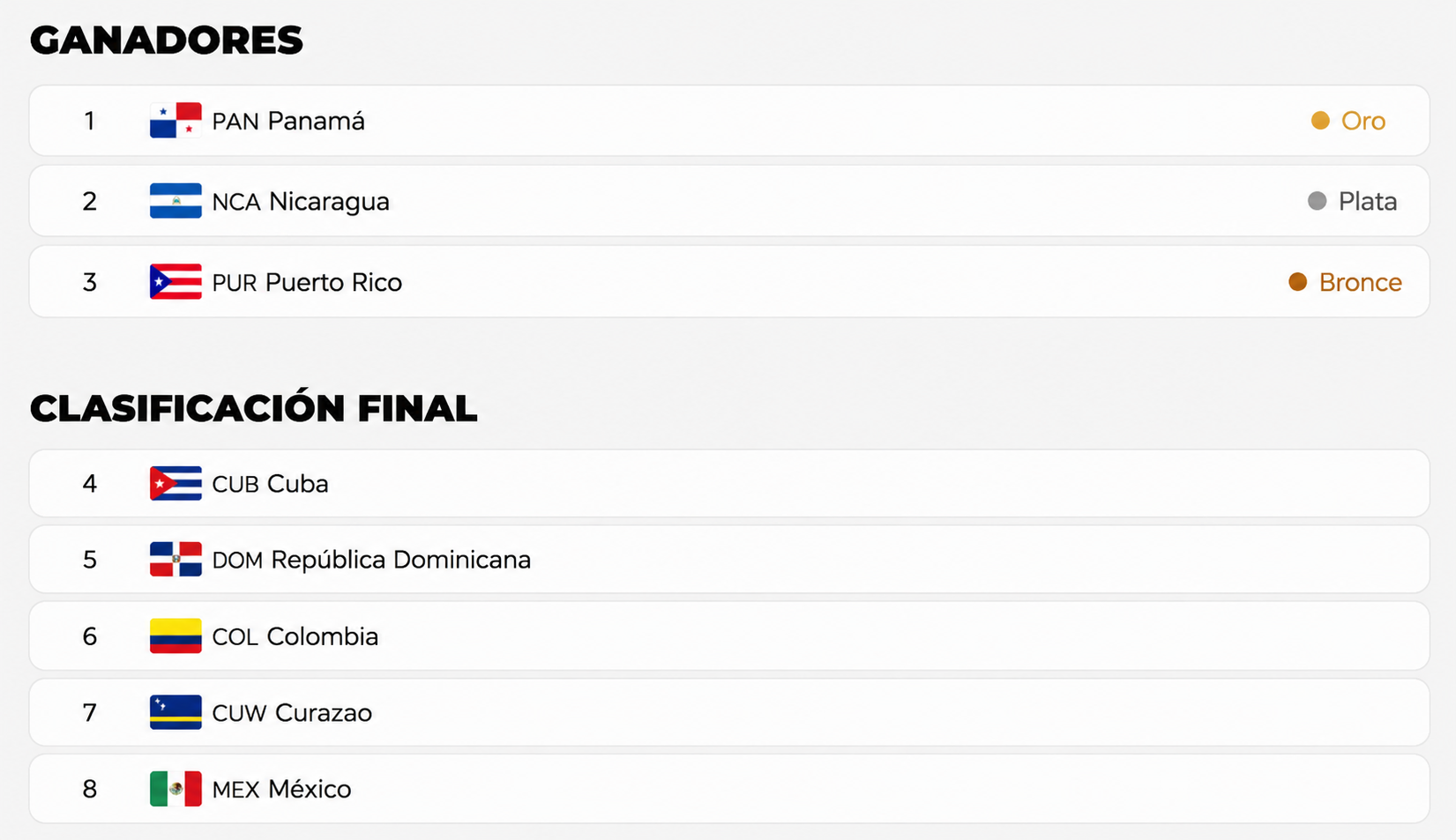This screenshot has height=840, width=1456.
Task: Click the Bronce medal label
Action: pos(1360,282)
